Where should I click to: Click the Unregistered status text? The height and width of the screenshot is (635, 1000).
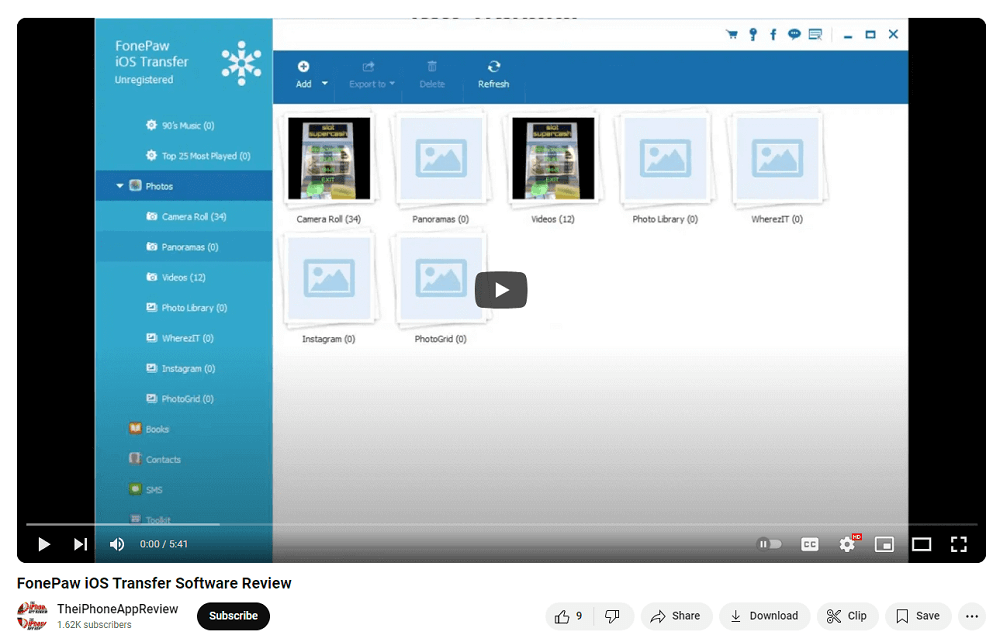click(x=143, y=80)
